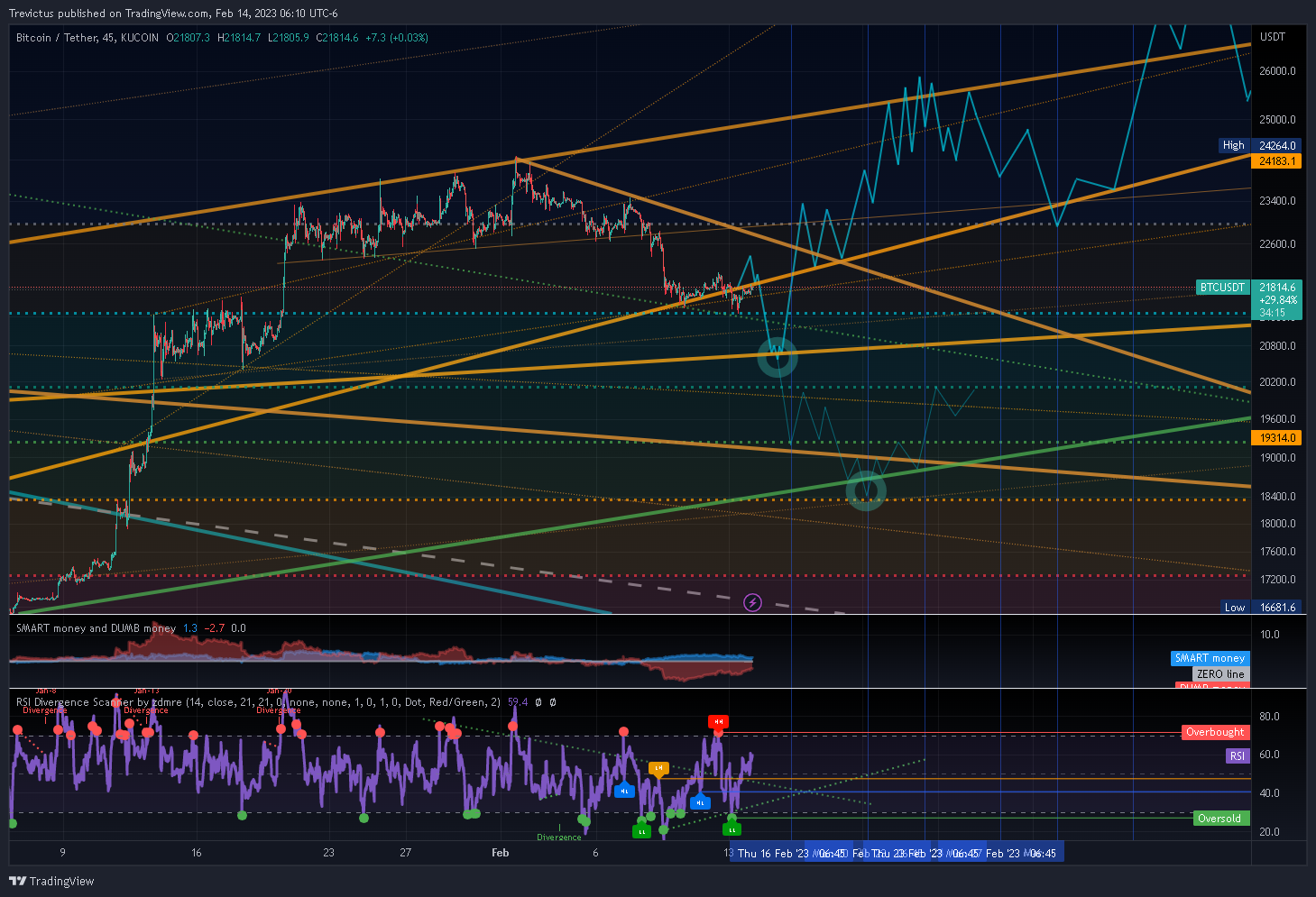Viewport: 1316px width, 897px height.
Task: Click the closing price C21814.6 in legend
Action: pyautogui.click(x=337, y=38)
